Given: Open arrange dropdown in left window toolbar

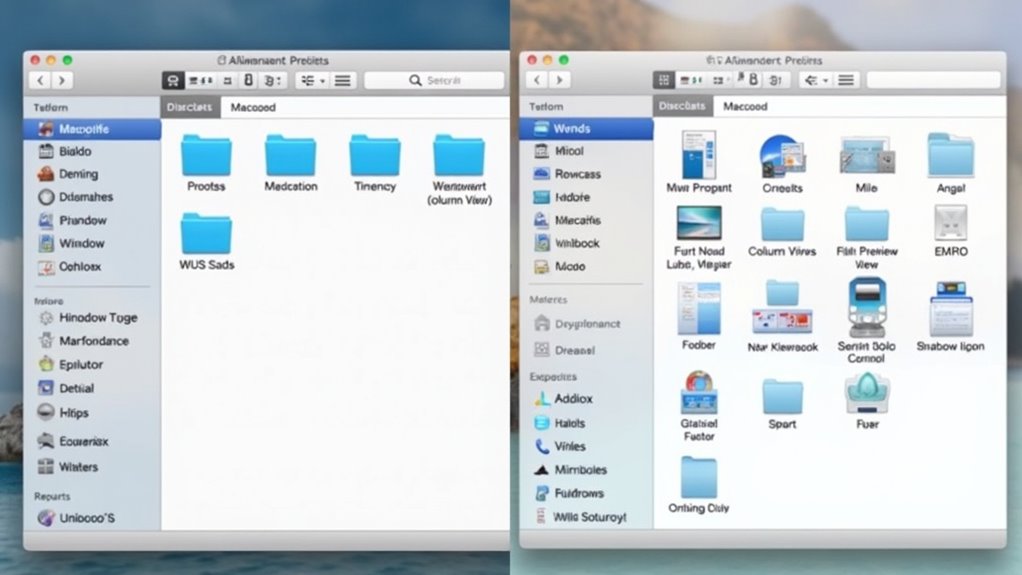Looking at the screenshot, I should 312,80.
